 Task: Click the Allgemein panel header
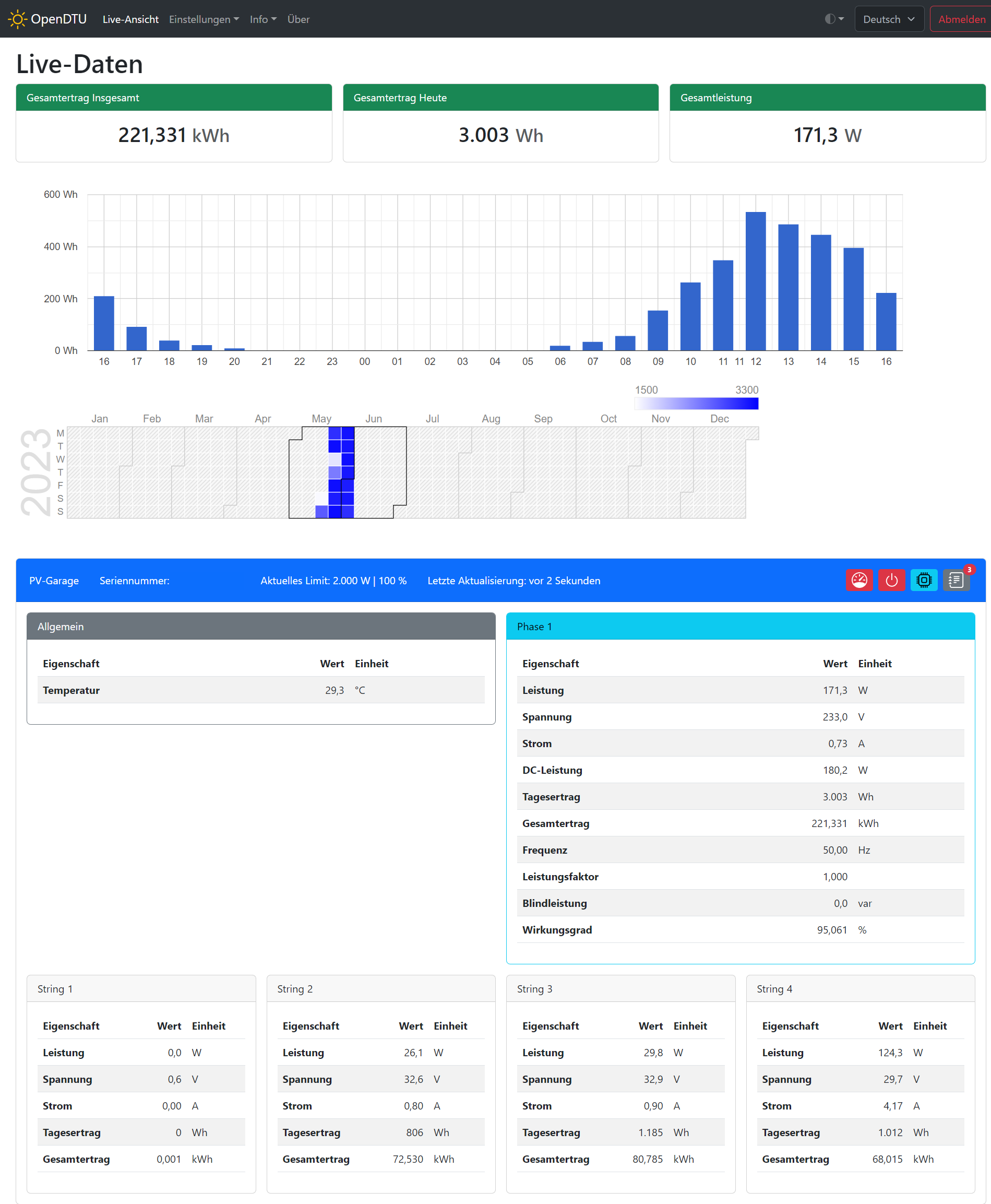point(261,627)
